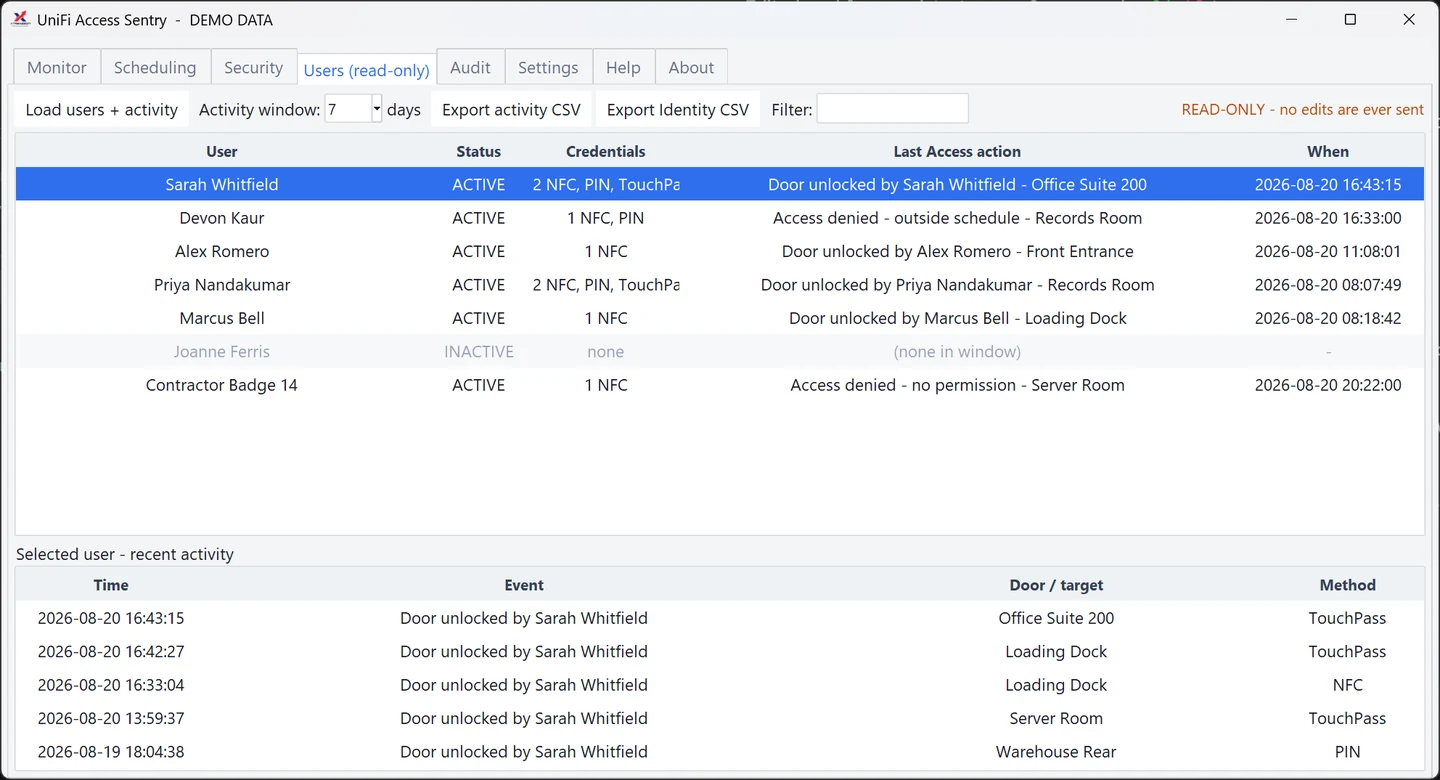Click the Method column header
This screenshot has width=1440, height=780.
click(1347, 585)
